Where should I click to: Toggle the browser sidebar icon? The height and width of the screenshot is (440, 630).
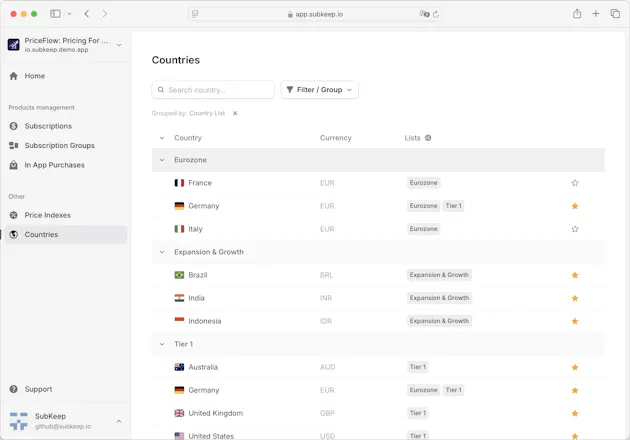[x=55, y=14]
